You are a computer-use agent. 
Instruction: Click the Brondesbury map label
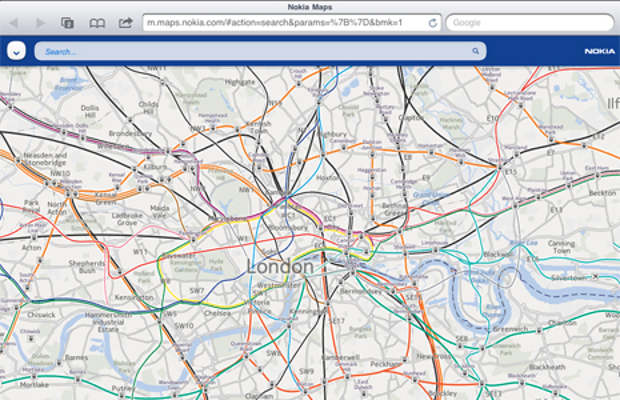[130, 133]
